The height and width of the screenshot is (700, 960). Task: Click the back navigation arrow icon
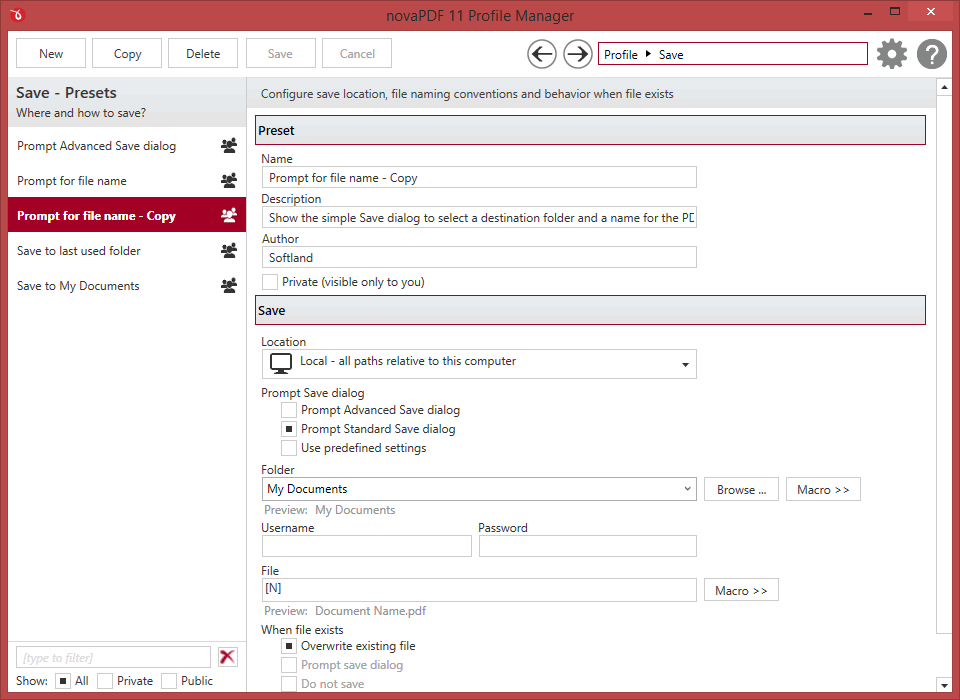[x=542, y=54]
